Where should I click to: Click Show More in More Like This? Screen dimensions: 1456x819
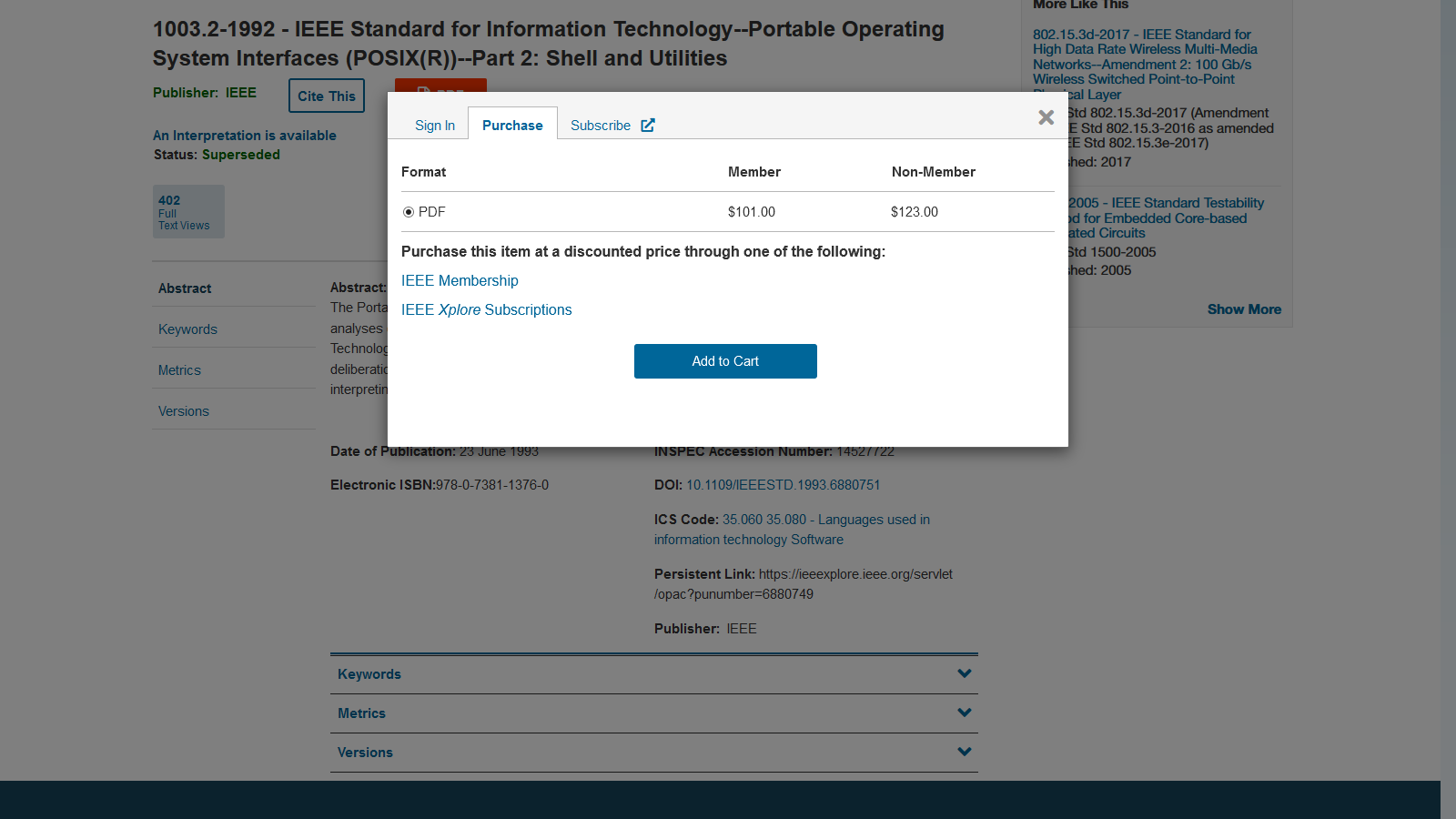pyautogui.click(x=1243, y=309)
